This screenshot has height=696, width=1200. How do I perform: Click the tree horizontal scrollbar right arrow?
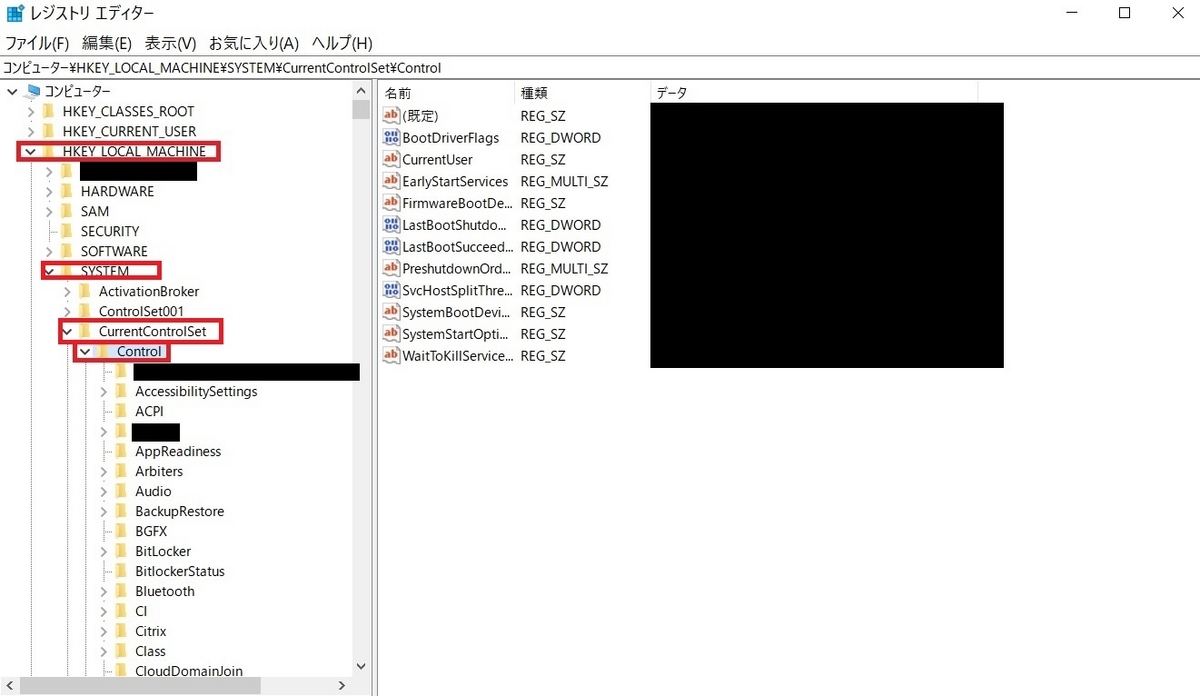[x=342, y=685]
